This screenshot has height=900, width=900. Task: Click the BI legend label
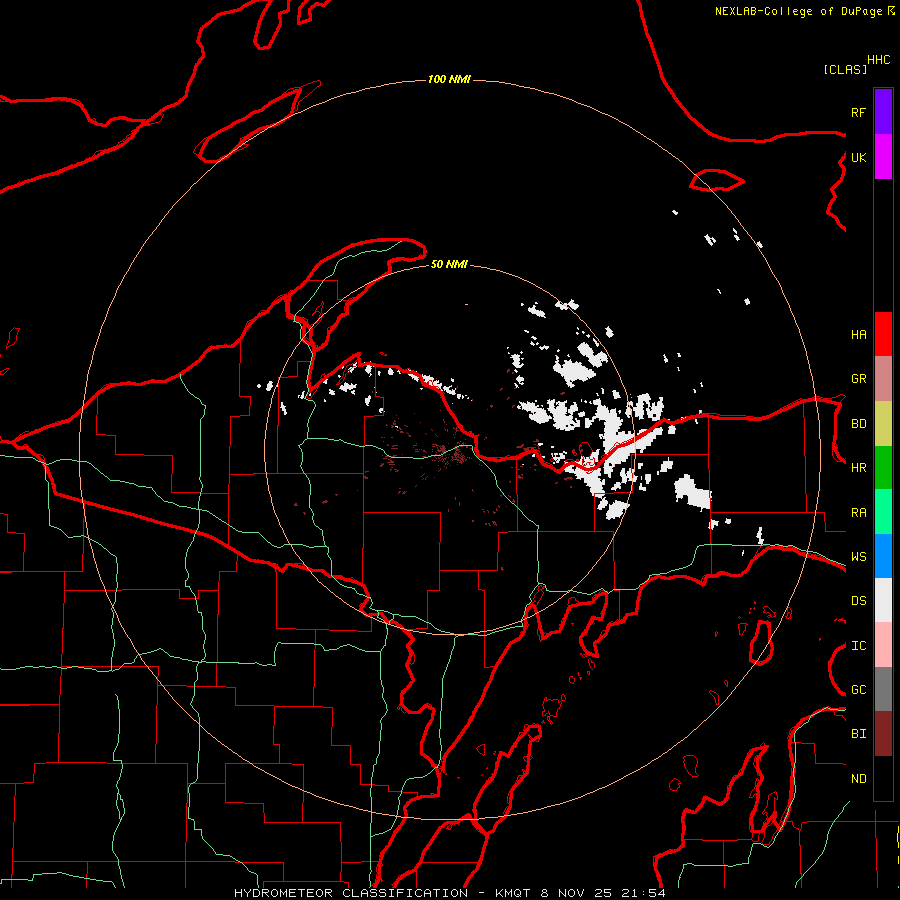[858, 734]
